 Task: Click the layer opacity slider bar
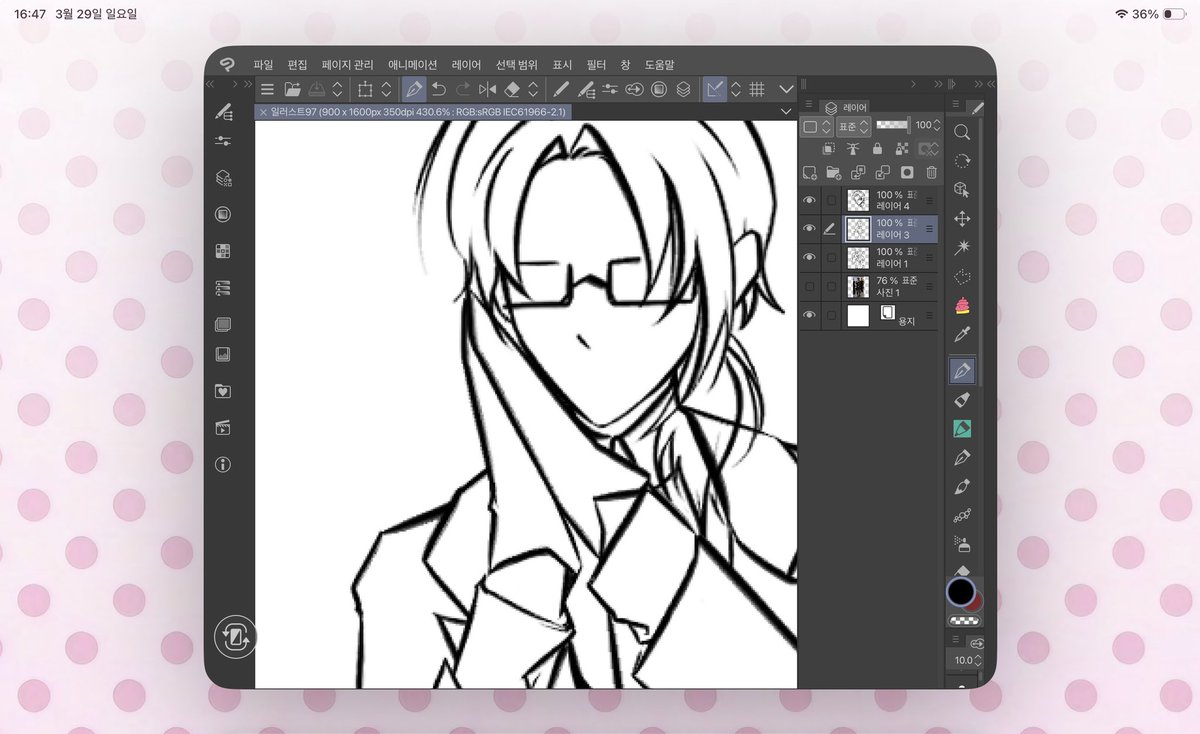coord(893,125)
